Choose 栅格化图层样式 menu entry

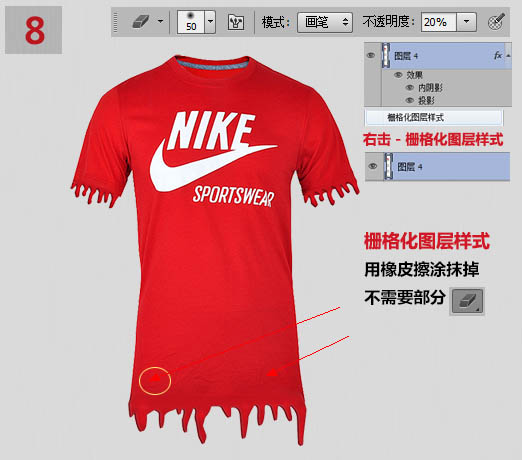click(434, 117)
